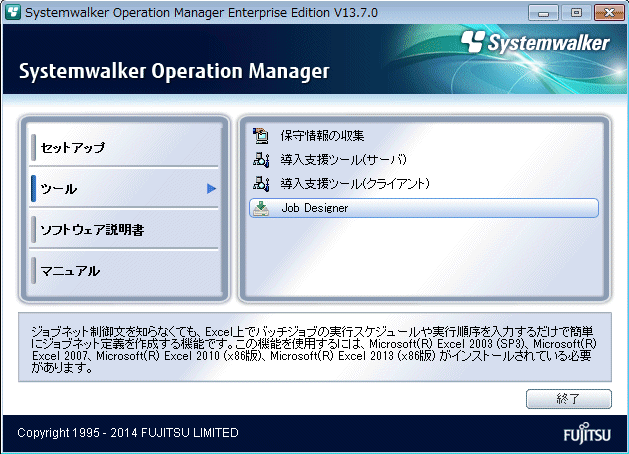Maximize the Systemwalker window

point(576,13)
